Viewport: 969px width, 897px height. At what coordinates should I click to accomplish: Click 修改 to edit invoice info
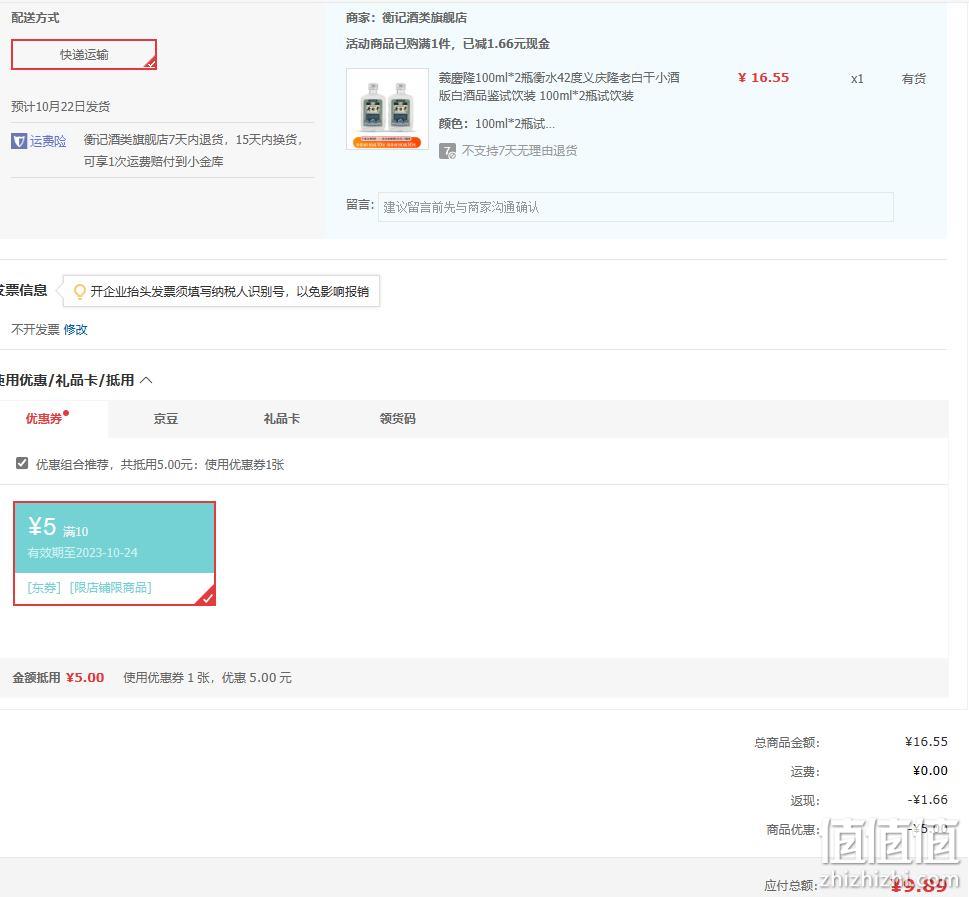[75, 329]
